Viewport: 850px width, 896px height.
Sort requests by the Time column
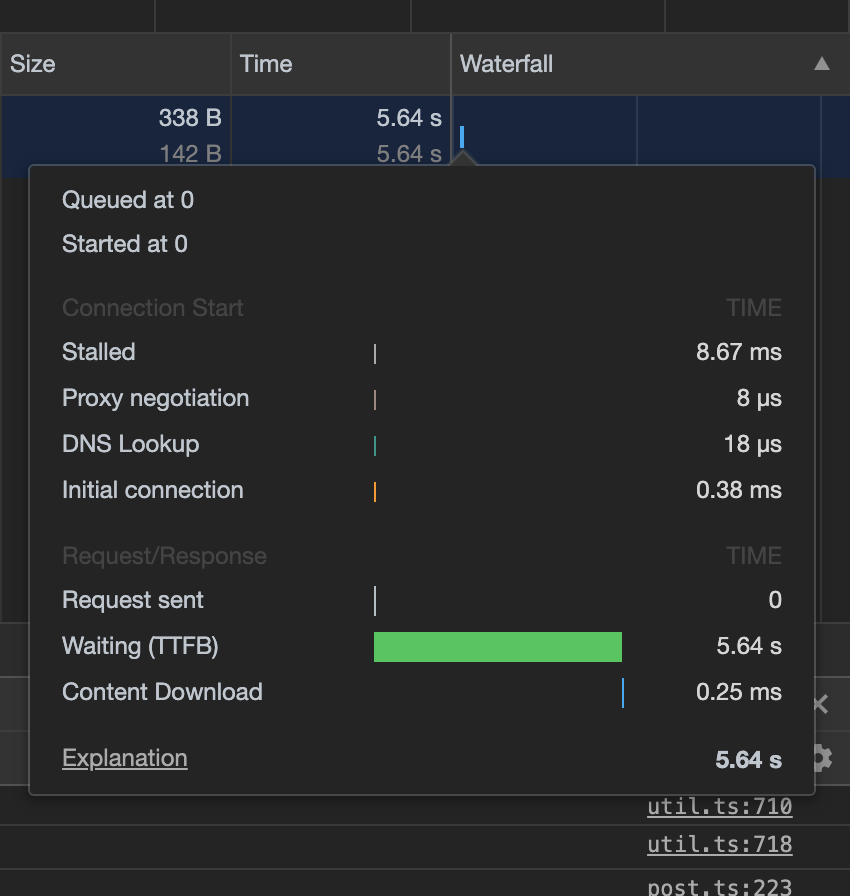(266, 64)
